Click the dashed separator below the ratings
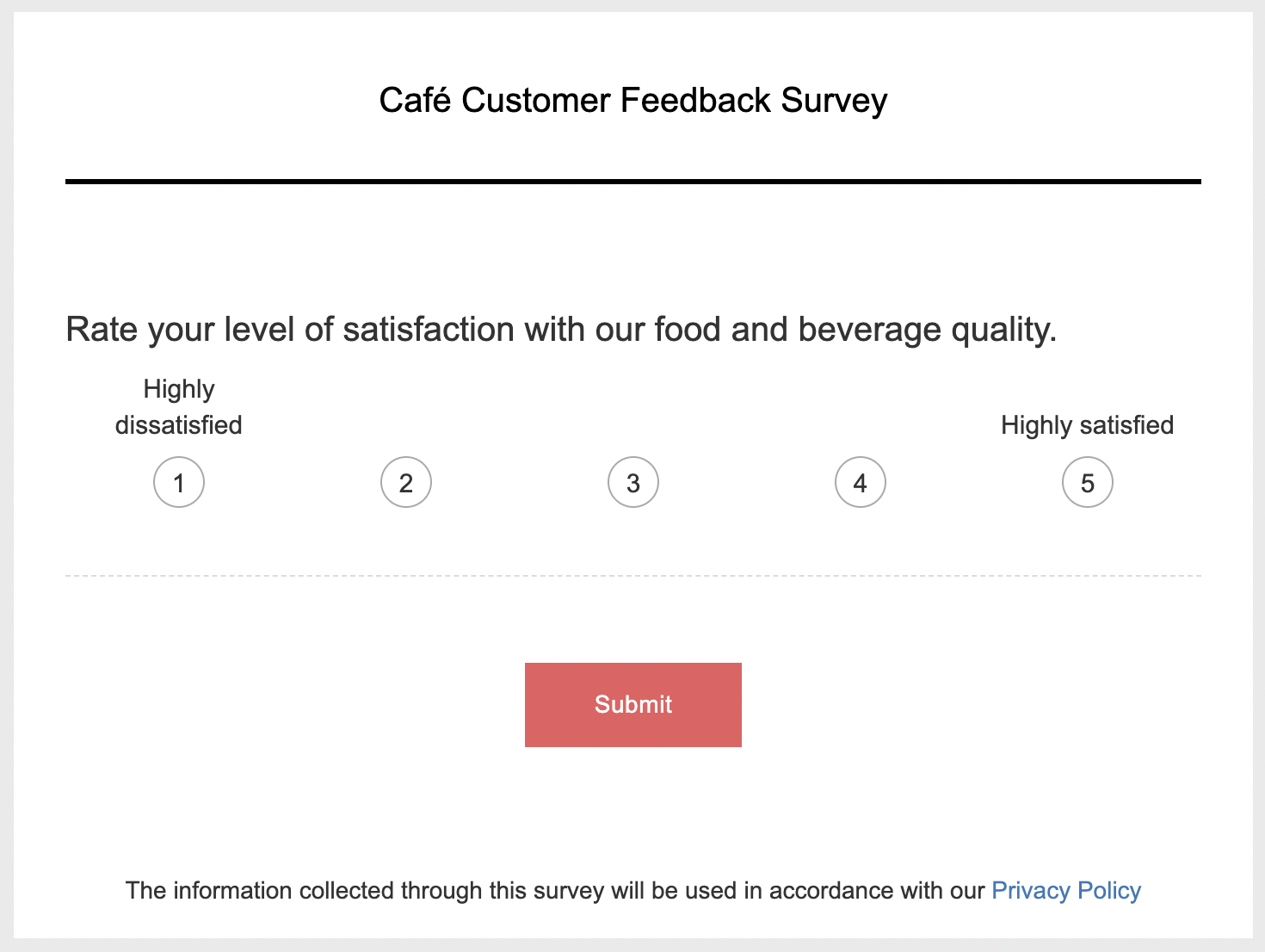Screen dimensions: 1265x952 [x=632, y=576]
